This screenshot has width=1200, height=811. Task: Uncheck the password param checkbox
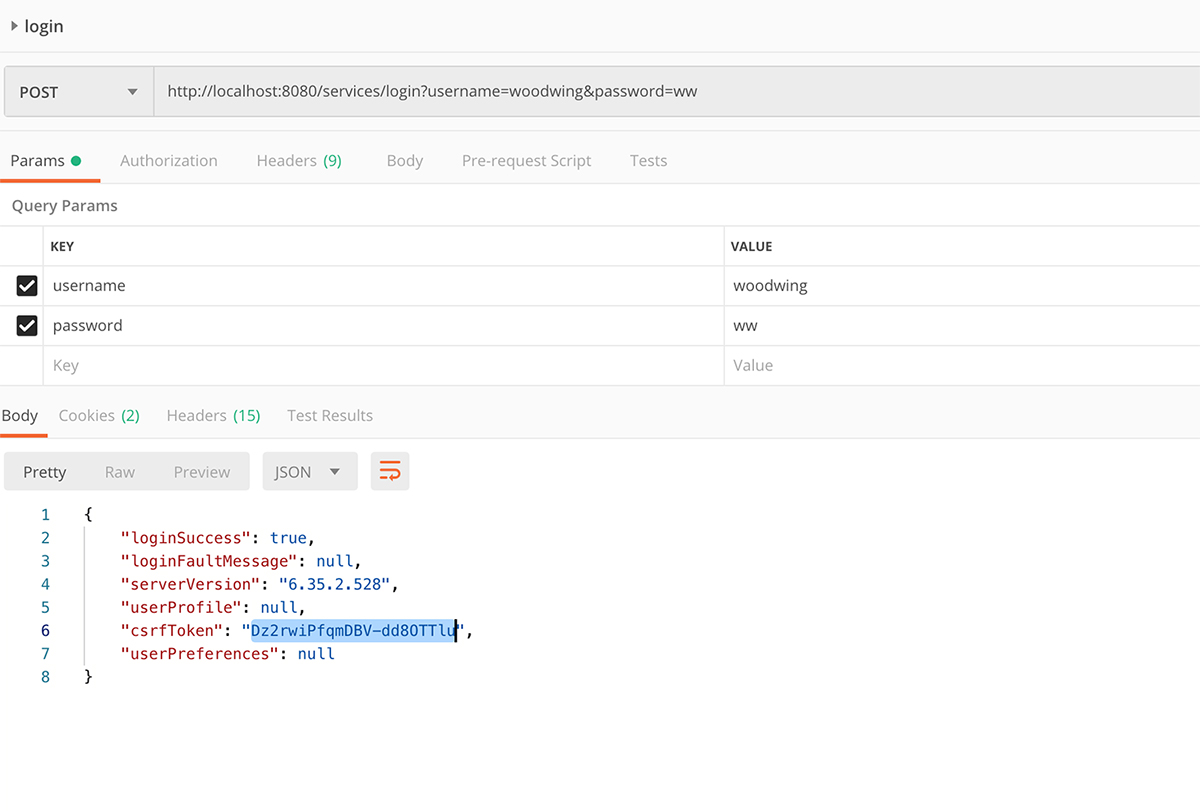(x=27, y=326)
